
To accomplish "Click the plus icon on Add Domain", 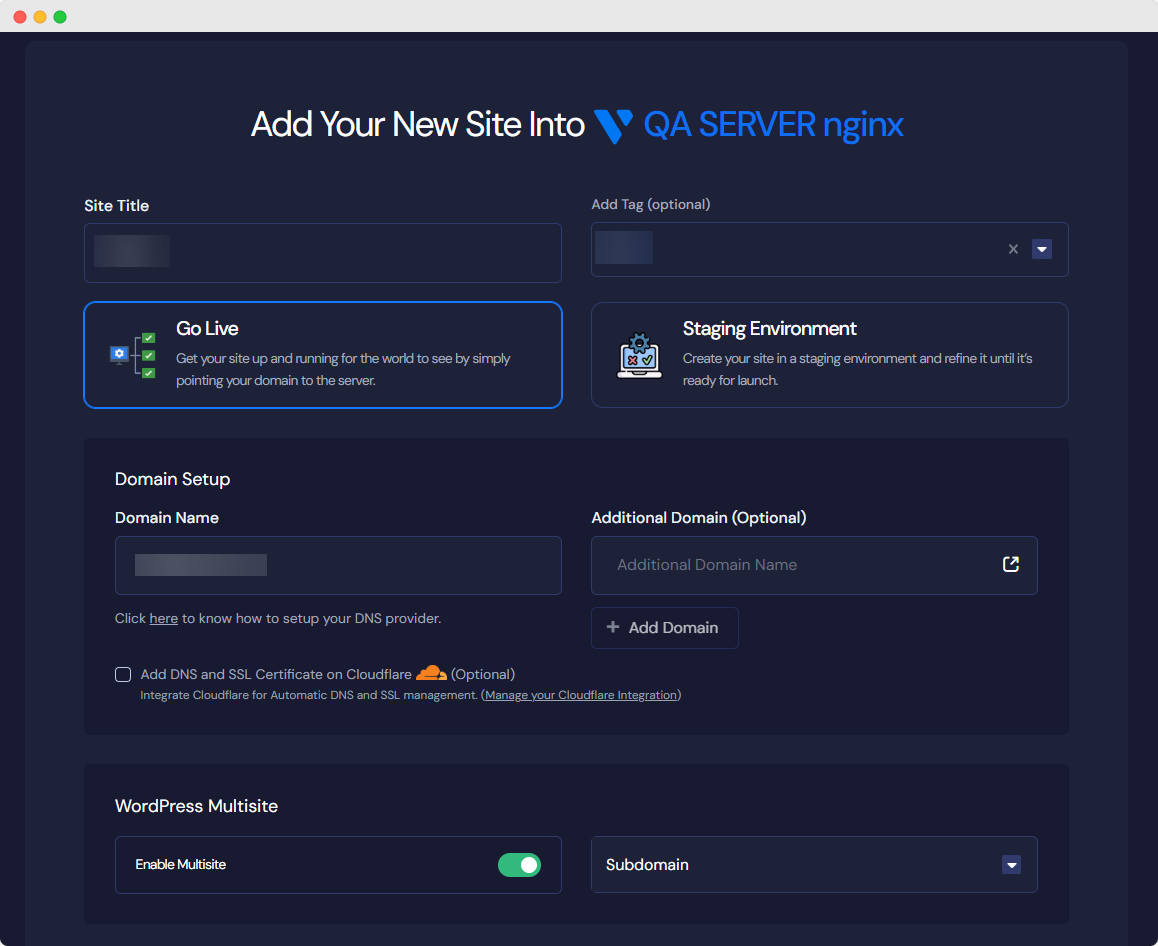I will [x=612, y=627].
